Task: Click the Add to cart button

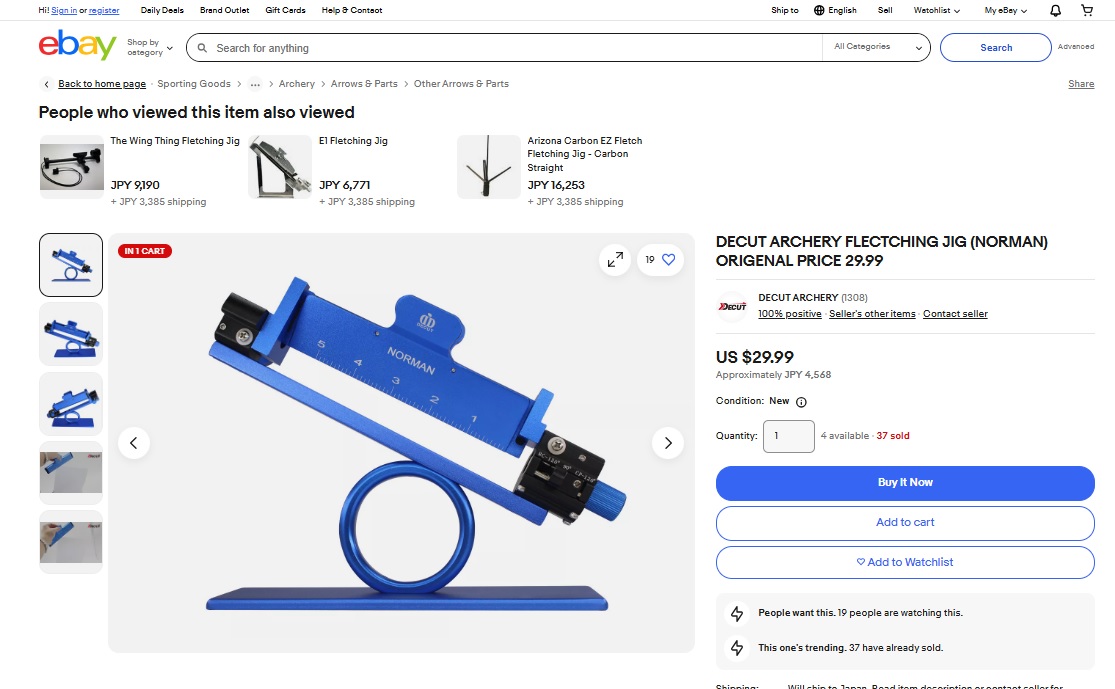Action: (905, 523)
